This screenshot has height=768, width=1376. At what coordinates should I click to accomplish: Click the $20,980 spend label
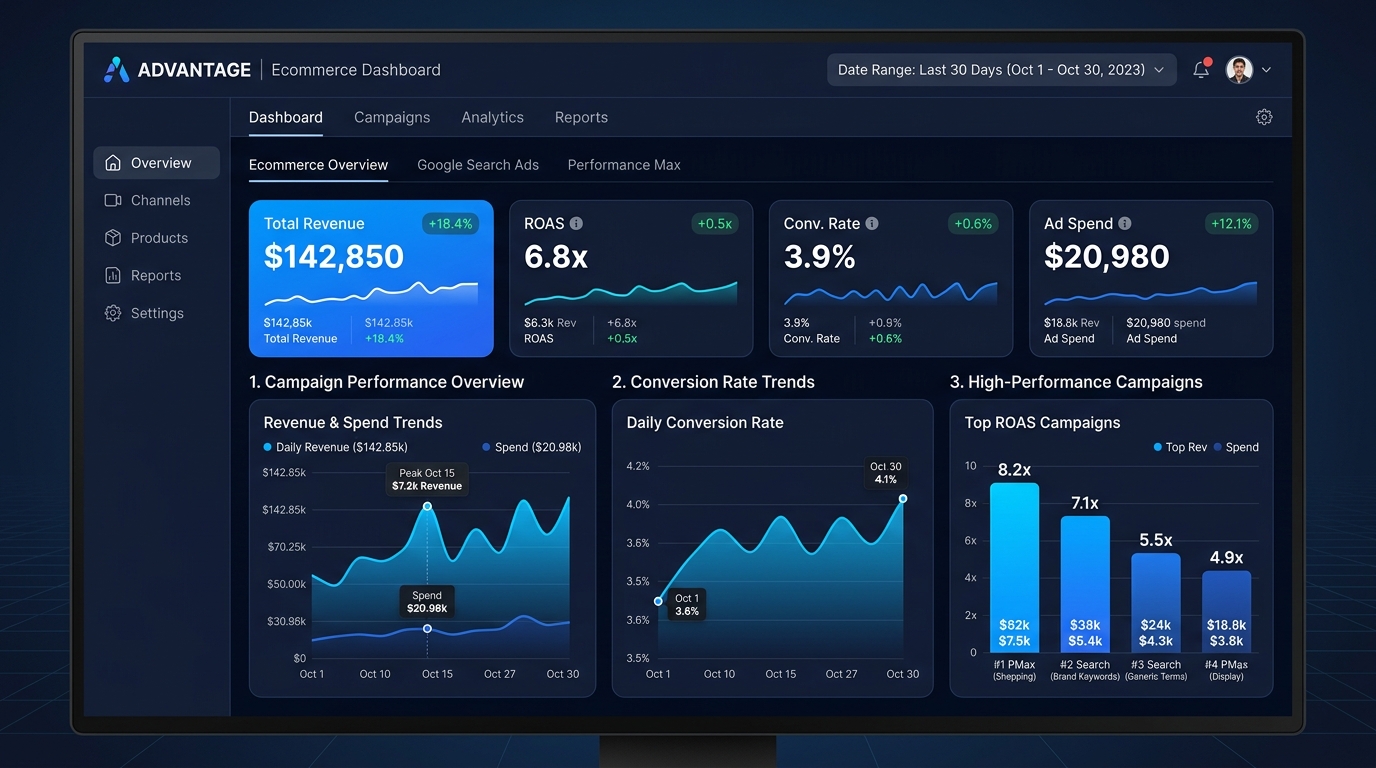click(1166, 323)
